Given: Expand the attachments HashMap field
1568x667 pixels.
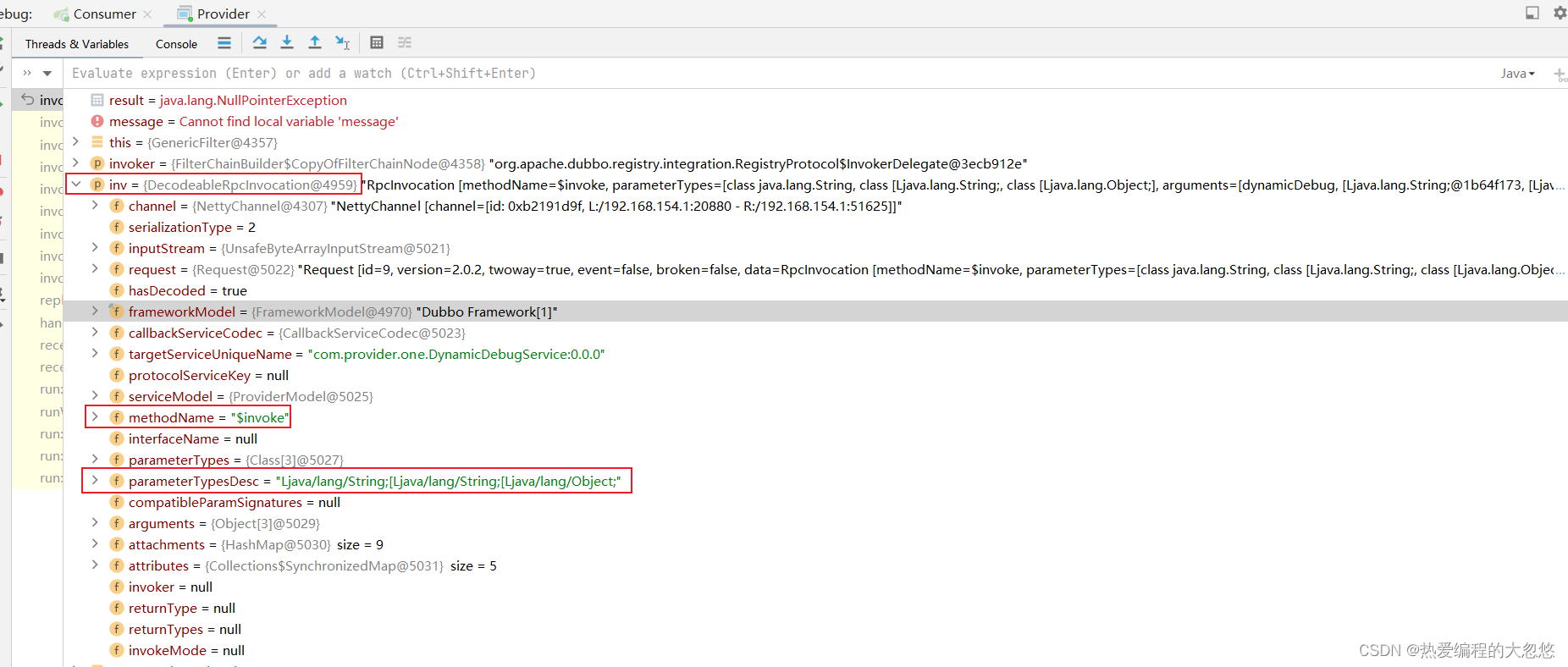Looking at the screenshot, I should click(x=95, y=543).
